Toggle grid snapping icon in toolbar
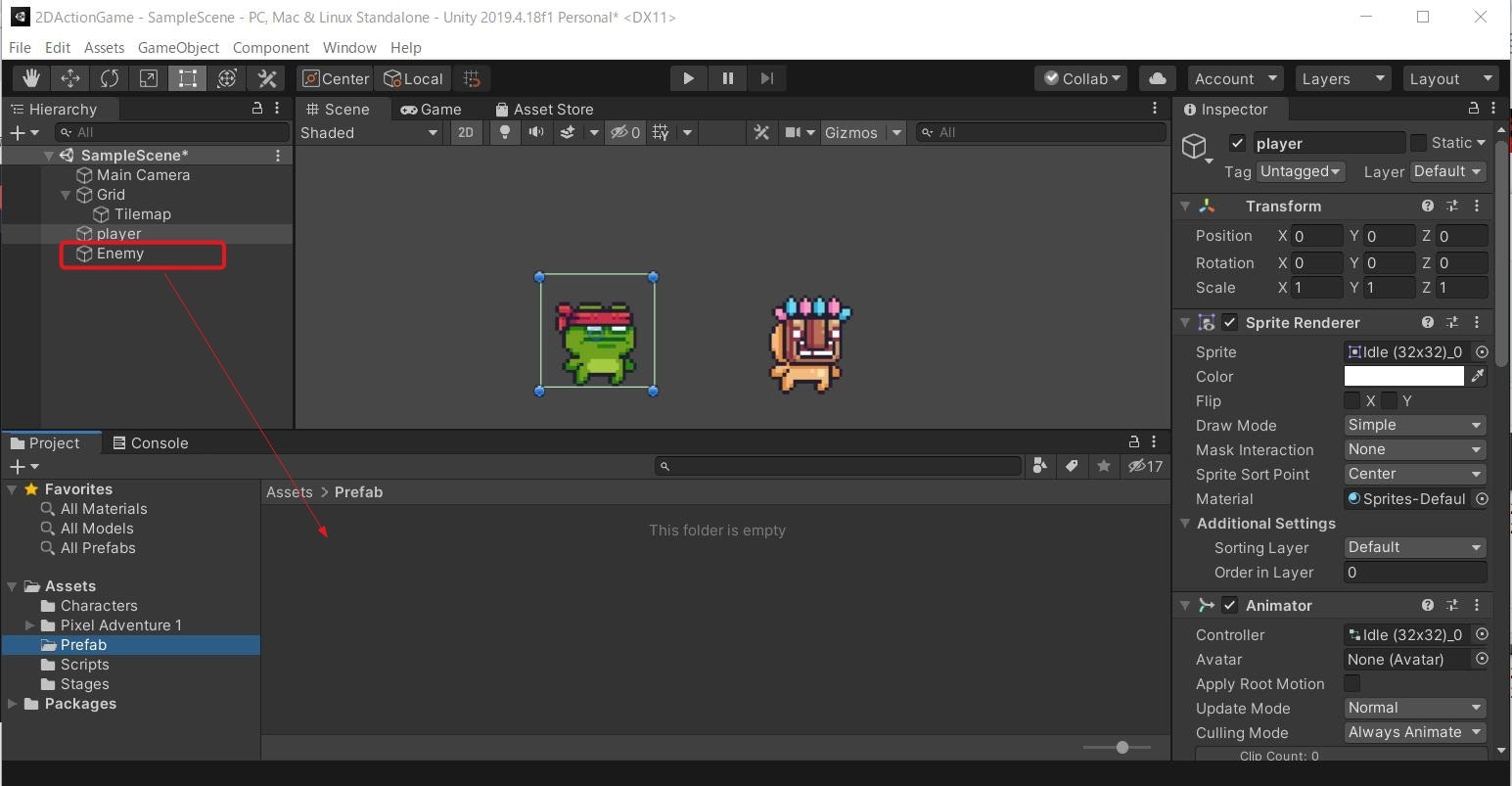Viewport: 1512px width, 786px height. click(x=472, y=78)
